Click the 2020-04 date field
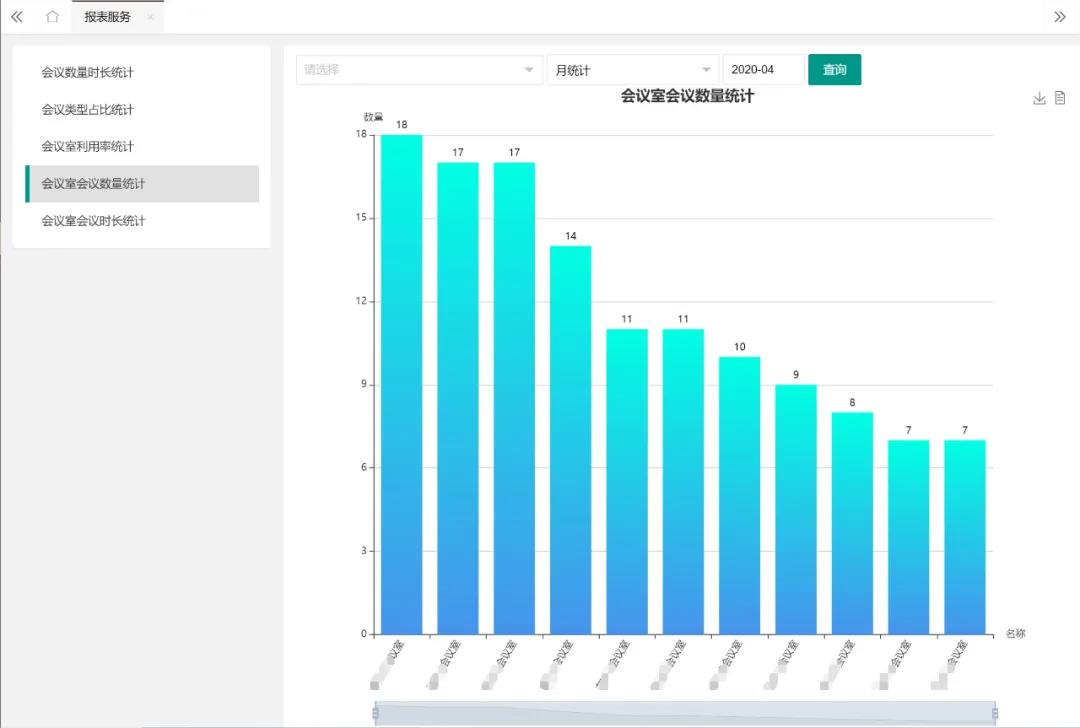The width and height of the screenshot is (1080, 728). tap(762, 70)
